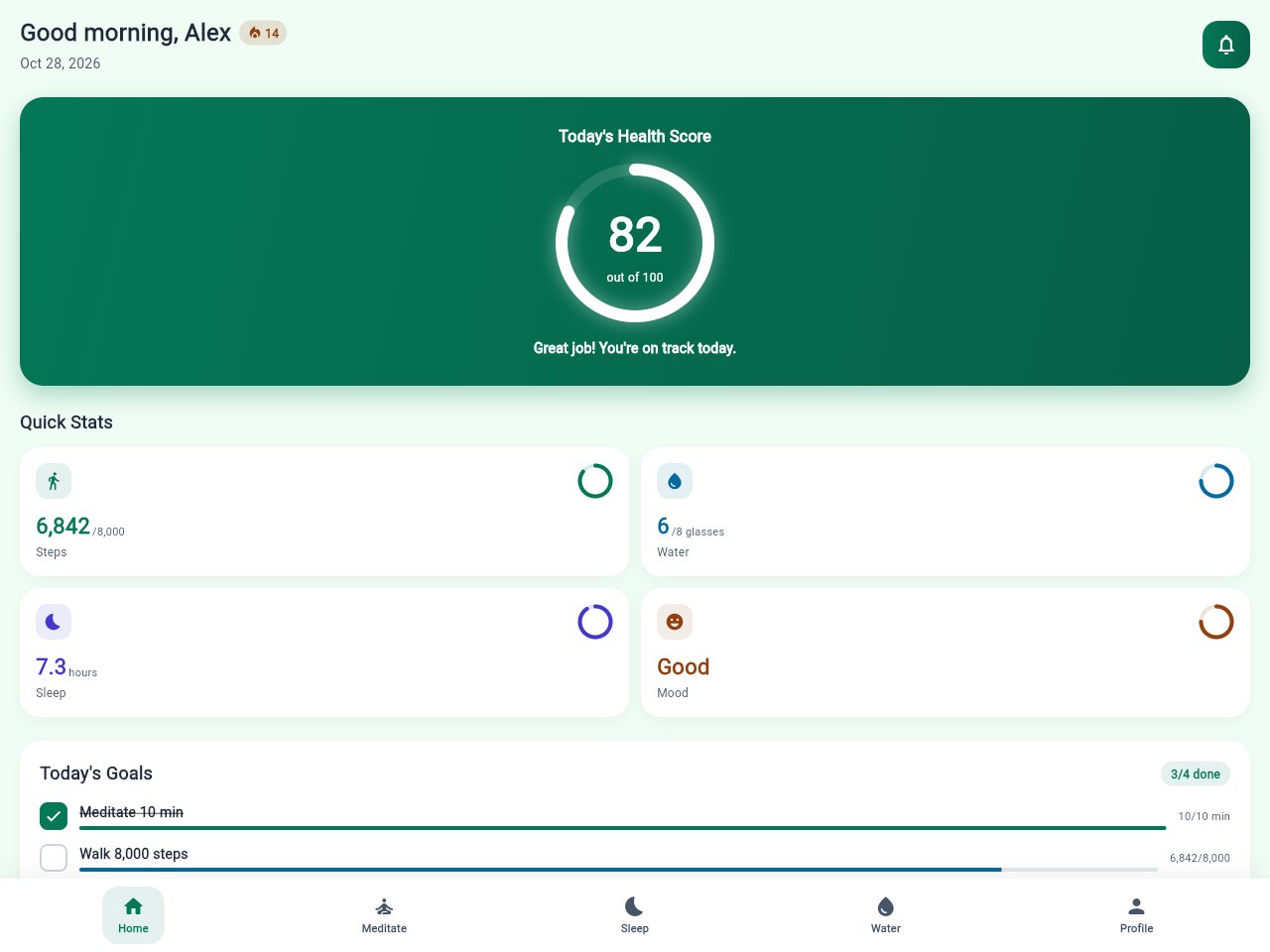Click the 10/10 min goal count
Viewport: 1270px width, 952px height.
1205,816
